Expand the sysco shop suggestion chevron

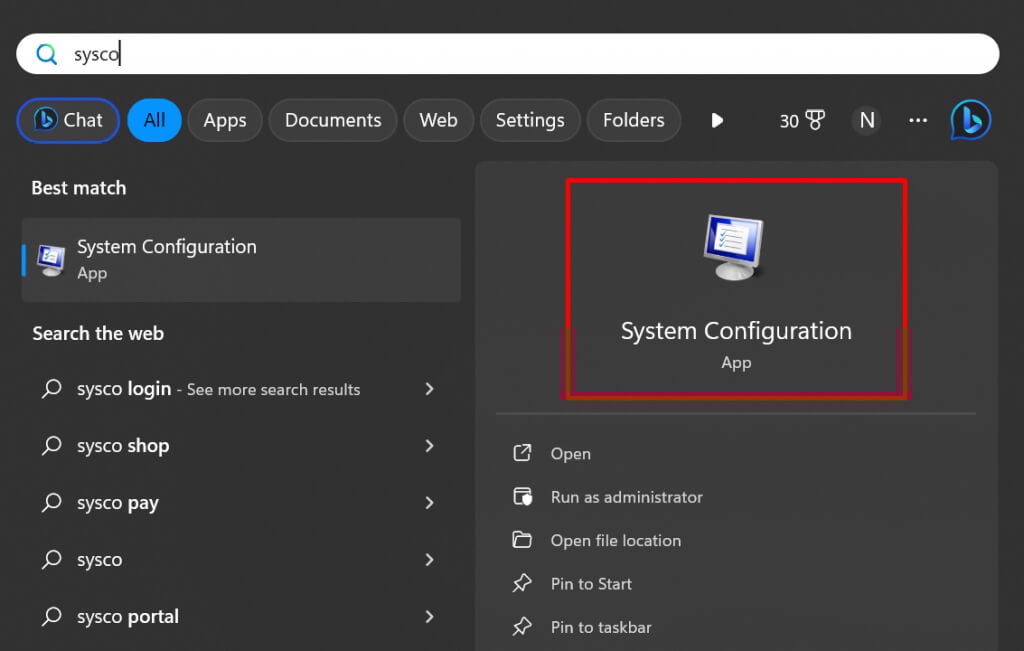point(429,446)
